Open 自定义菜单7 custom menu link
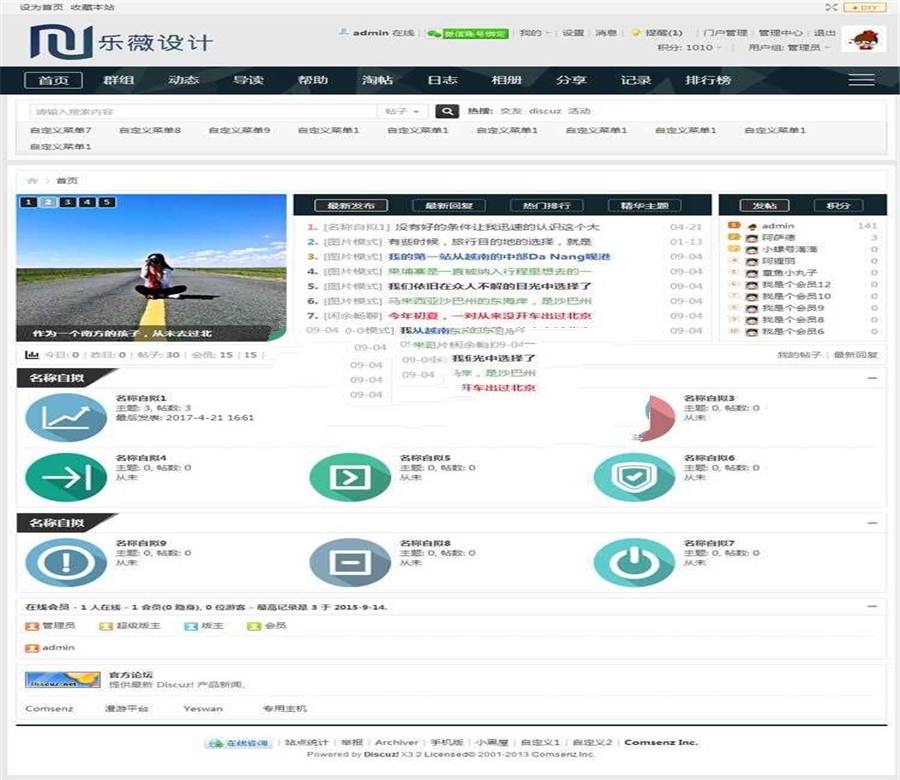The height and width of the screenshot is (780, 900). tap(60, 130)
